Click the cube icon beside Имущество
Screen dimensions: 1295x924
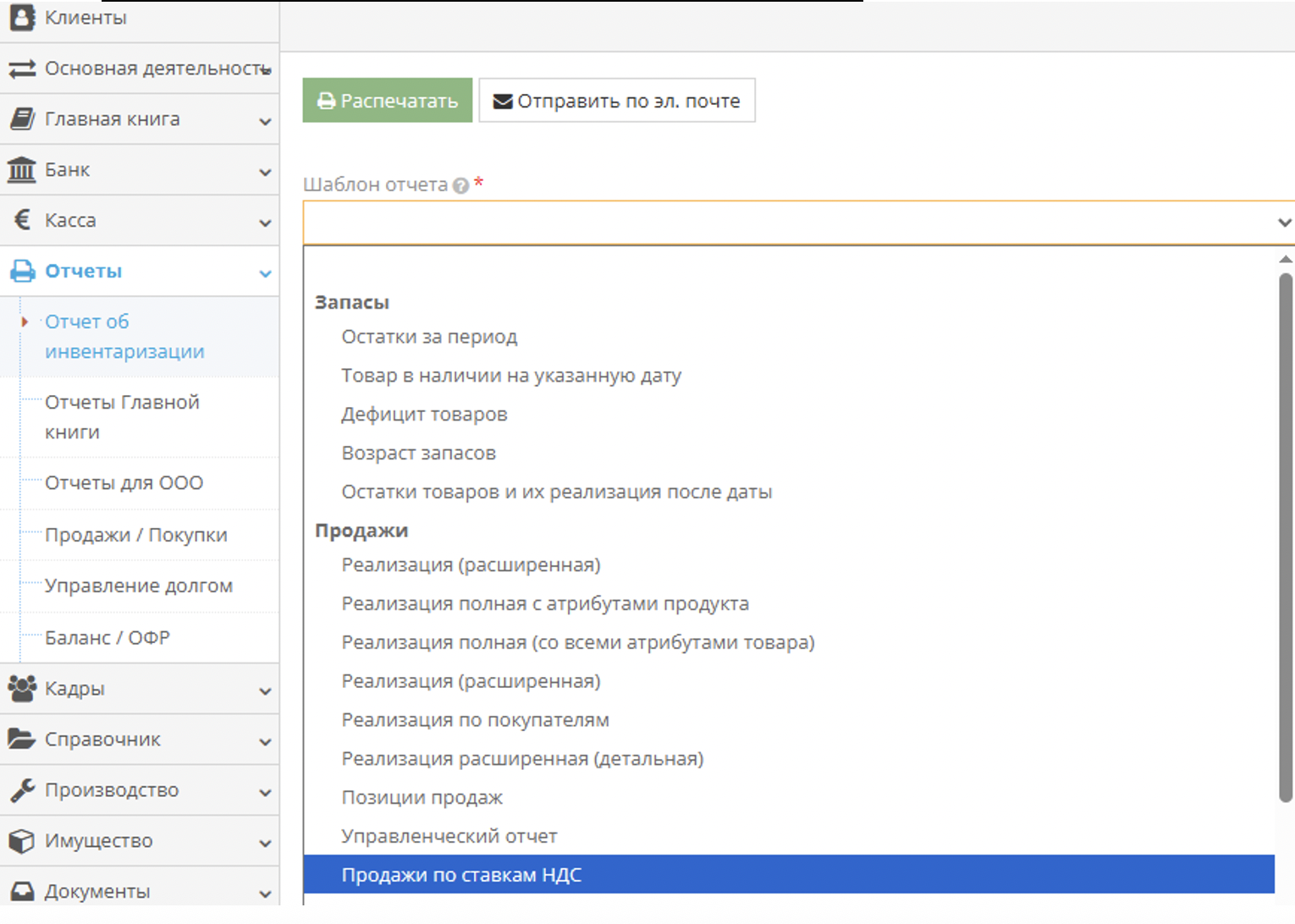22,841
